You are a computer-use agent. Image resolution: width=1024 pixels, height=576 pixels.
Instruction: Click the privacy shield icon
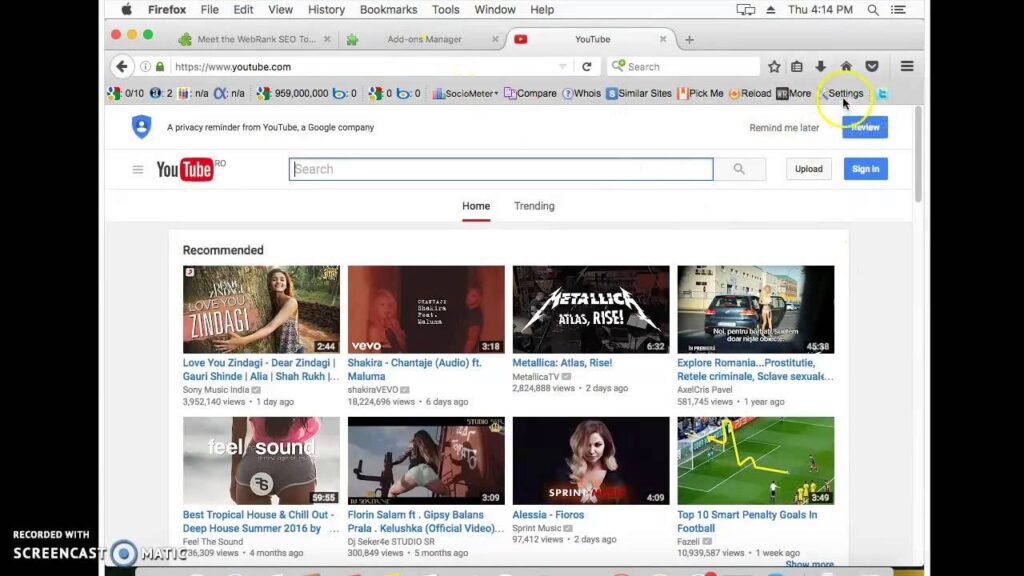tap(142, 127)
